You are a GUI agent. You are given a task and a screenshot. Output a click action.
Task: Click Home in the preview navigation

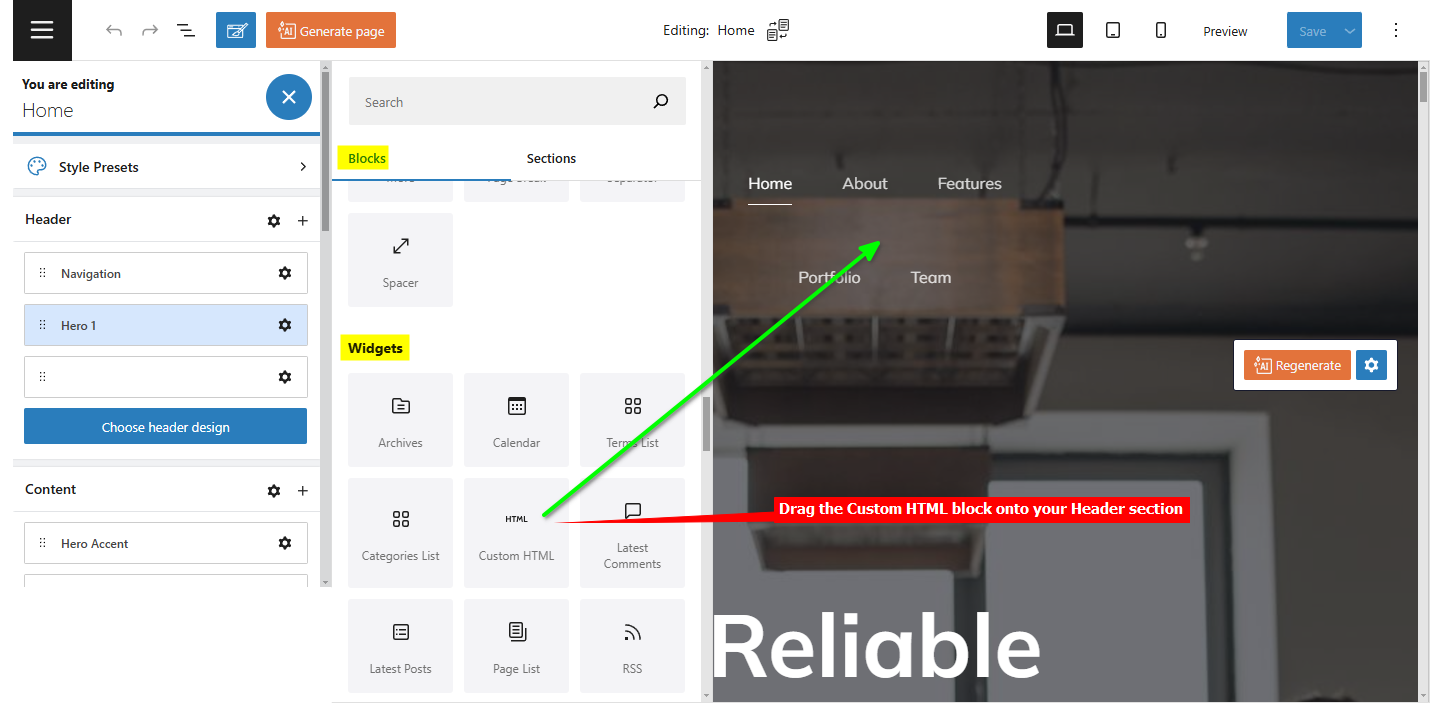[x=770, y=184]
